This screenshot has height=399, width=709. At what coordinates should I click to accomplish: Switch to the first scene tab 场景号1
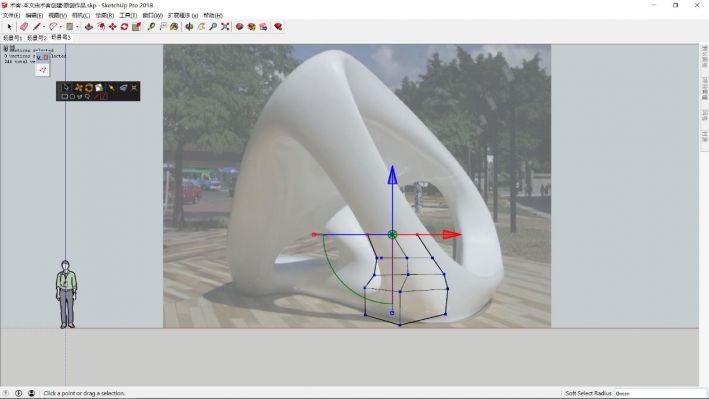pos(12,38)
